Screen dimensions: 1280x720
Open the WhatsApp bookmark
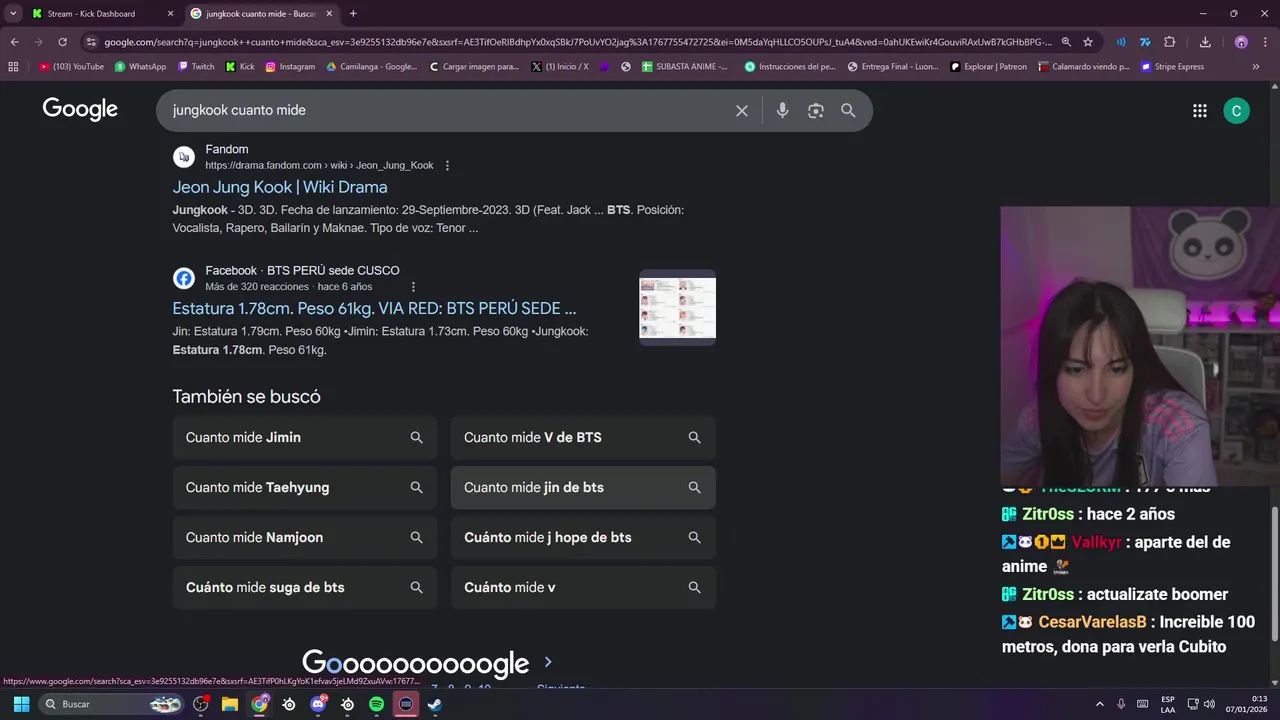[x=140, y=67]
